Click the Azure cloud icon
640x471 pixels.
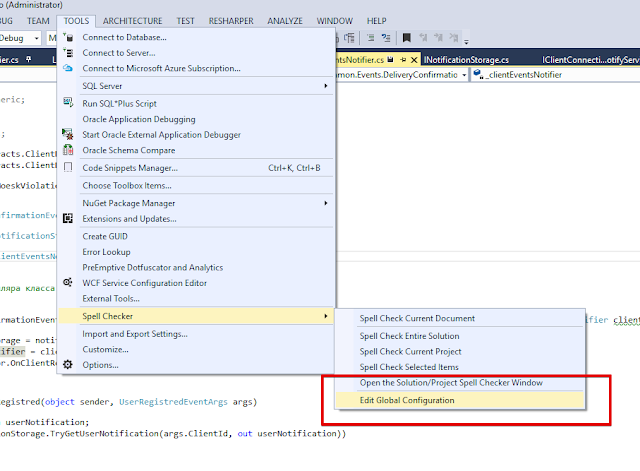click(x=68, y=68)
